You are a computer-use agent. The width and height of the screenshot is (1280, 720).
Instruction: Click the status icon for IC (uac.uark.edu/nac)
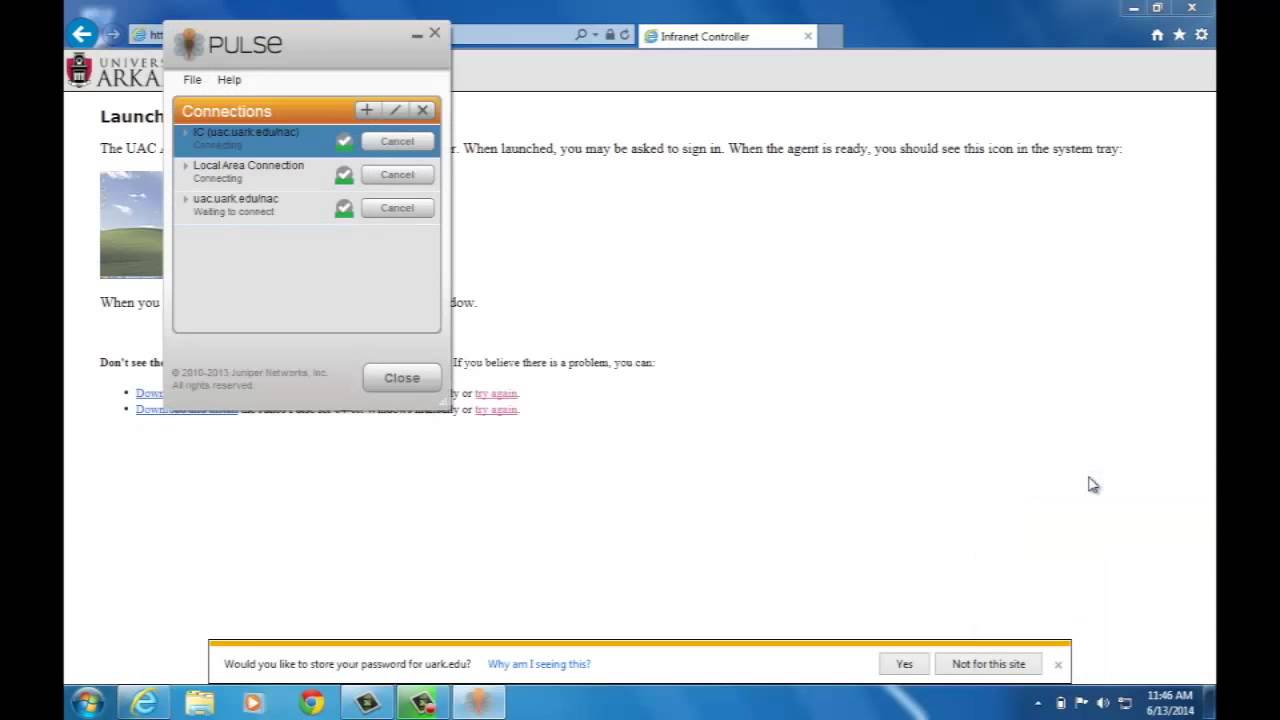pyautogui.click(x=344, y=141)
